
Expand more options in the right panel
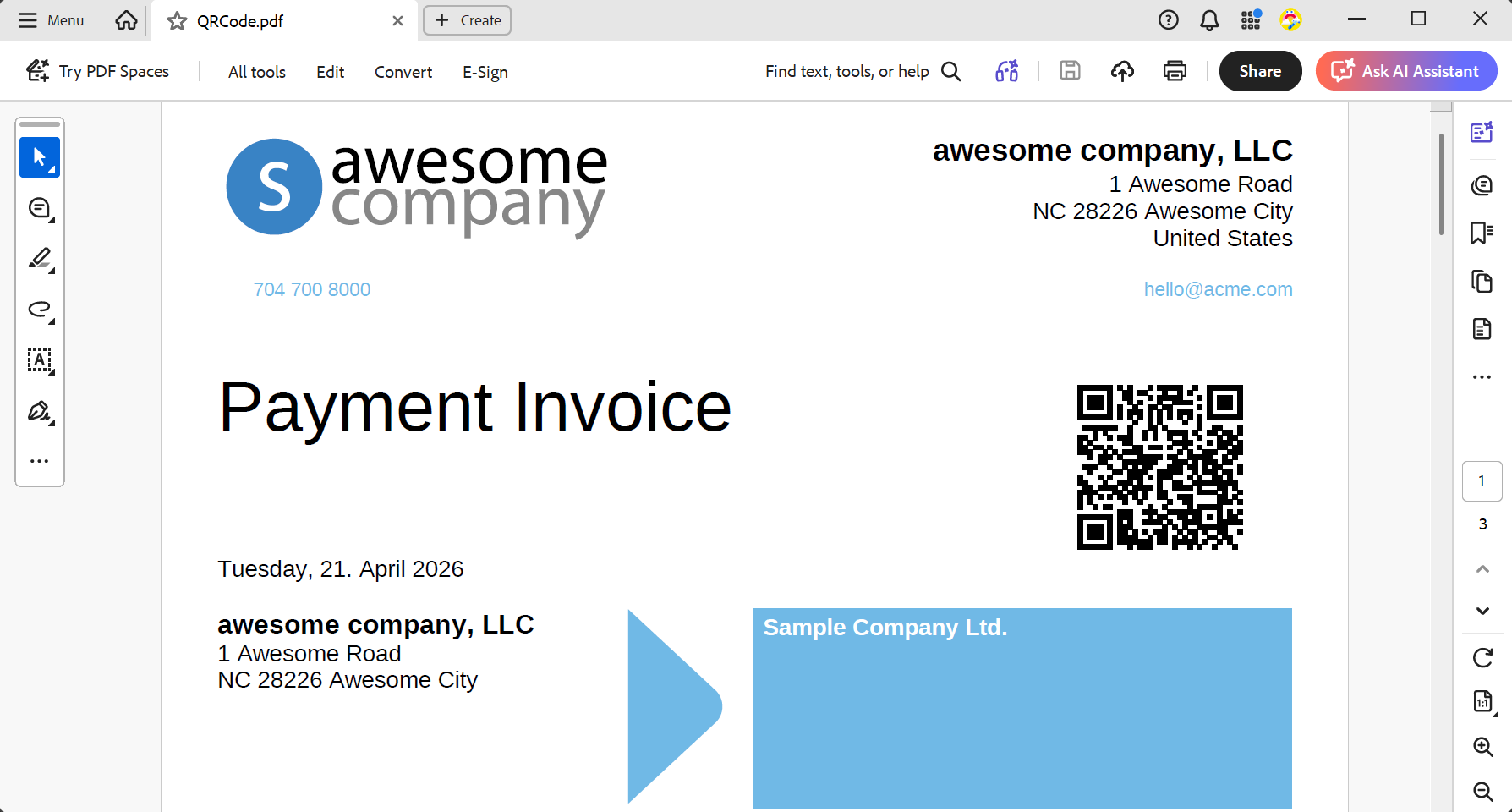click(1482, 377)
